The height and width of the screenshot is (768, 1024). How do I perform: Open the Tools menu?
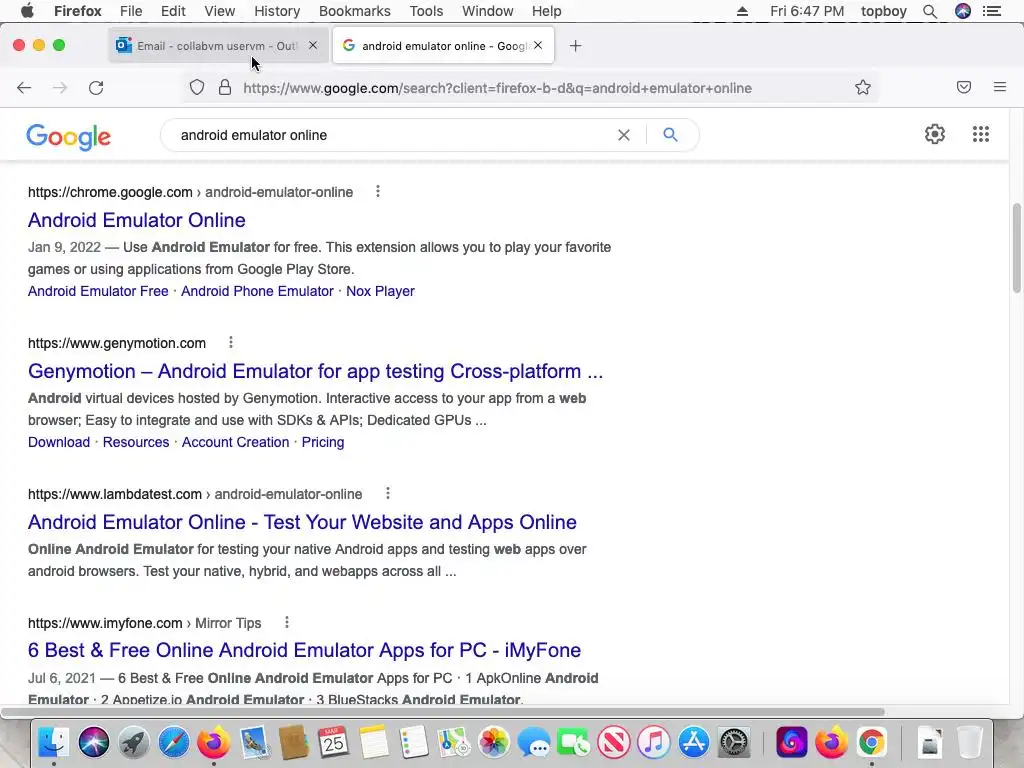coord(426,11)
